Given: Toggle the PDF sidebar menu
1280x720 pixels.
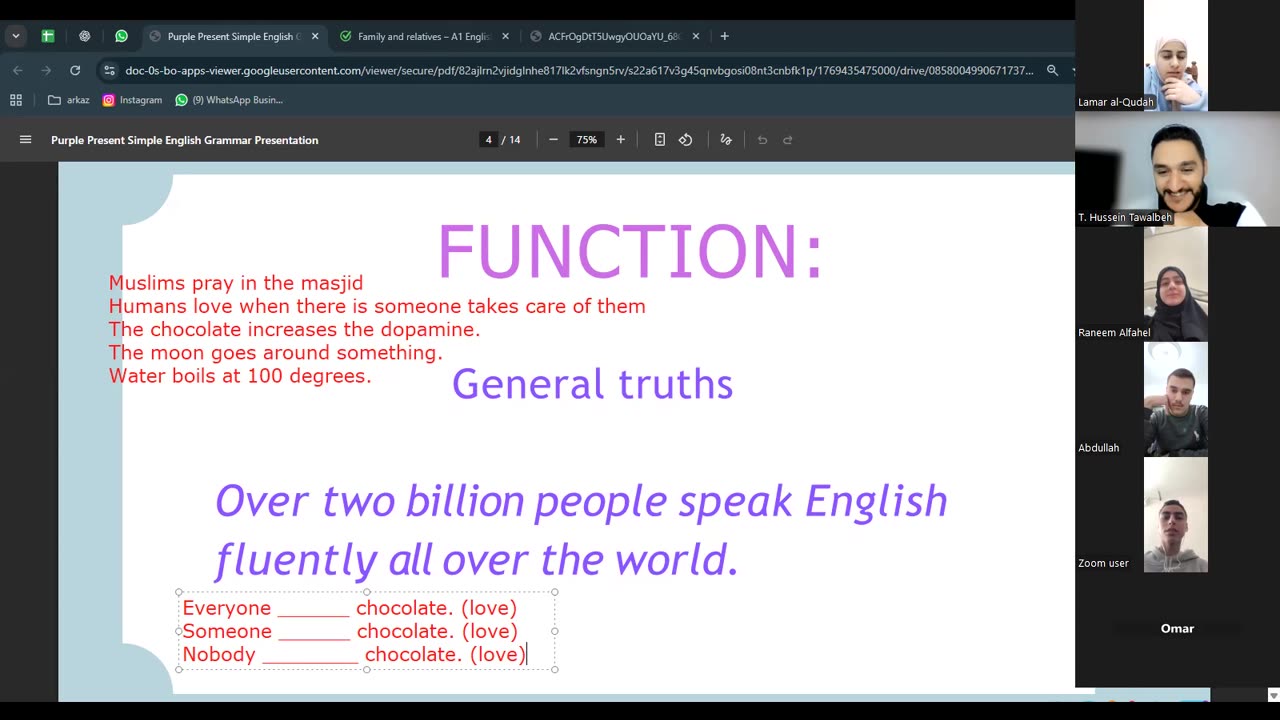Looking at the screenshot, I should [x=25, y=140].
